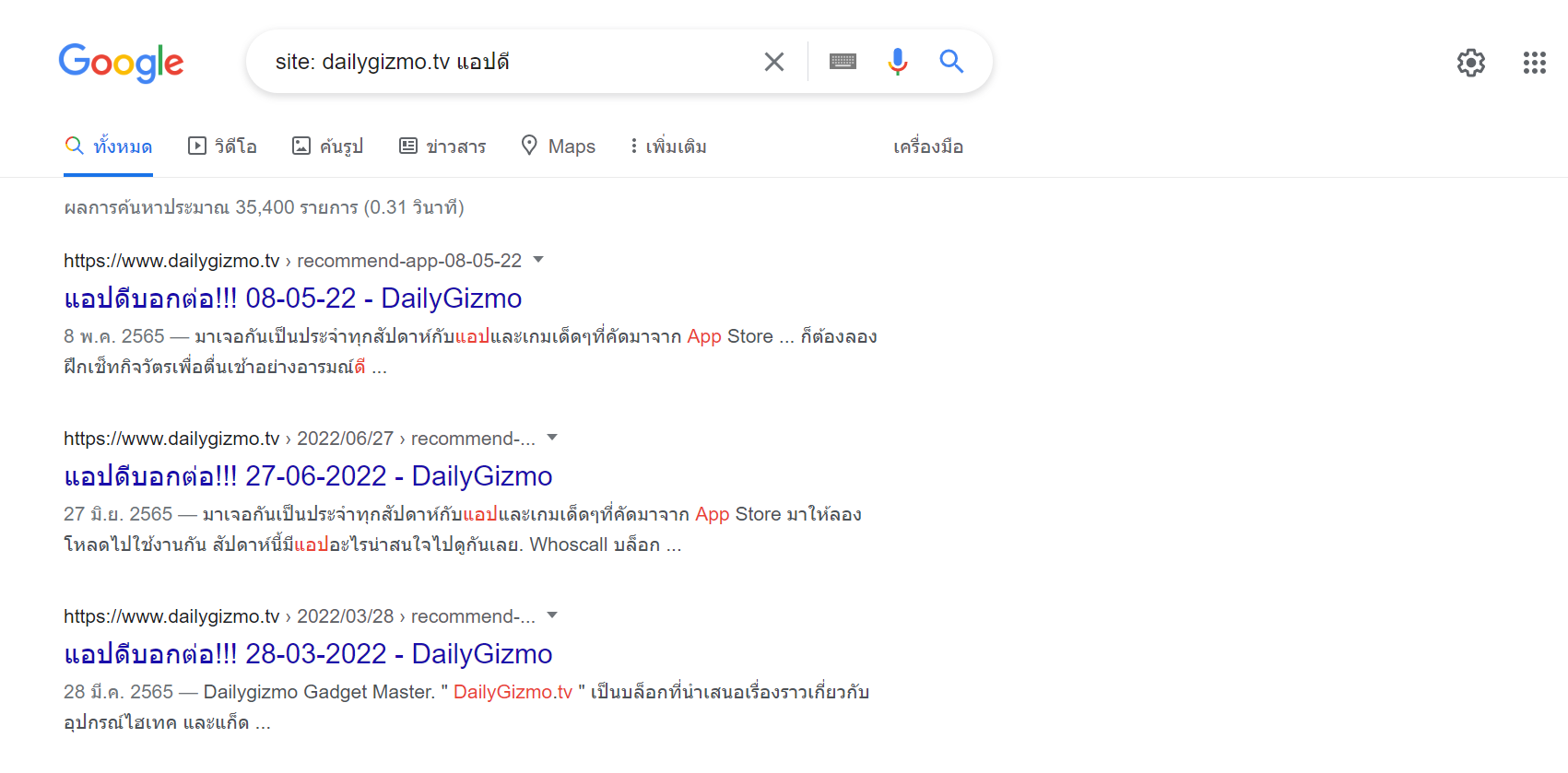The width and height of the screenshot is (1568, 773).
Task: Open the เครื่องมือ search tools
Action: point(927,146)
